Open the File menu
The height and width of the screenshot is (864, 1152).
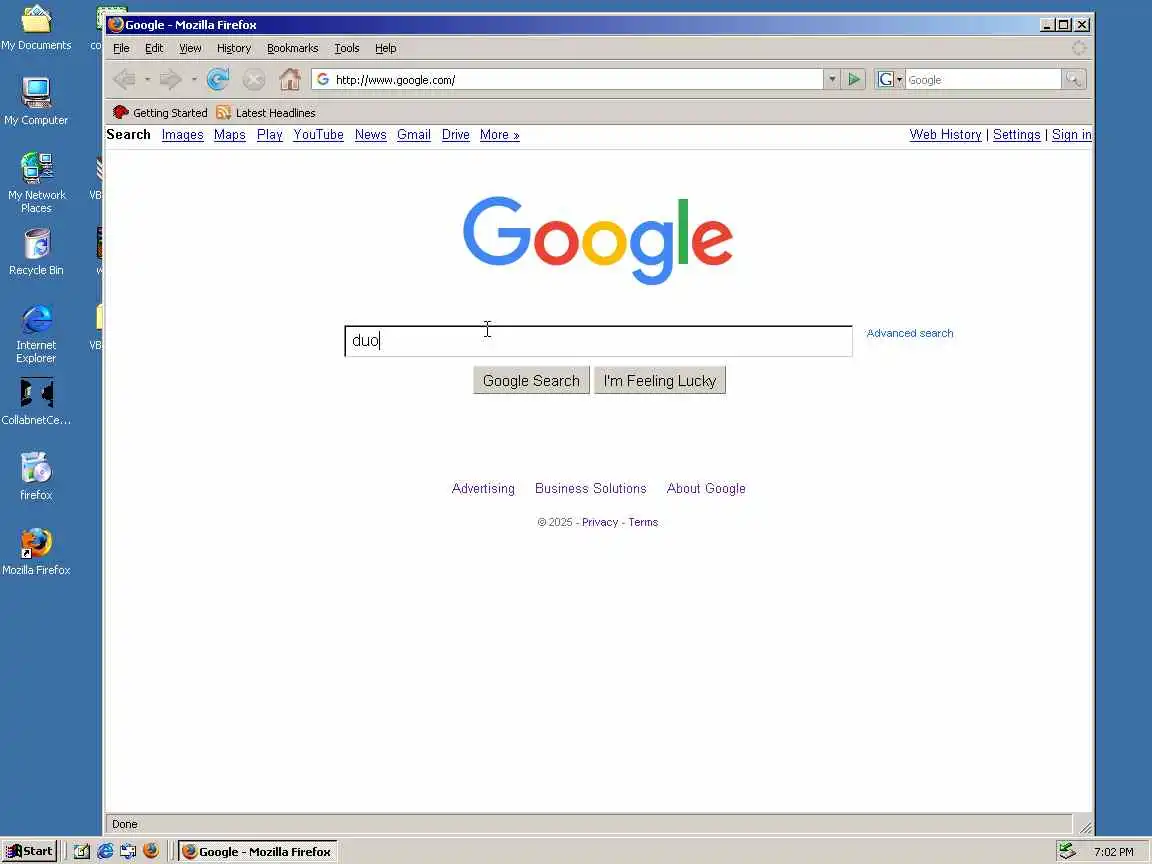click(x=121, y=48)
